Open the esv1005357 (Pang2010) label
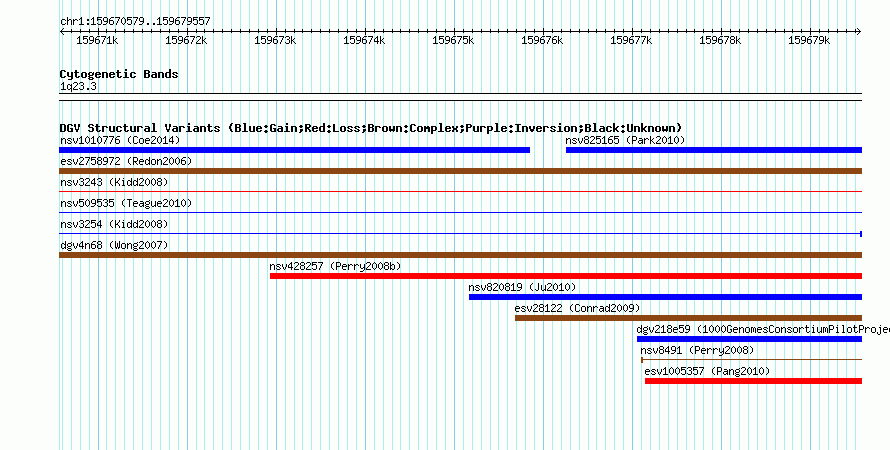This screenshot has height=450, width=890. tap(707, 371)
